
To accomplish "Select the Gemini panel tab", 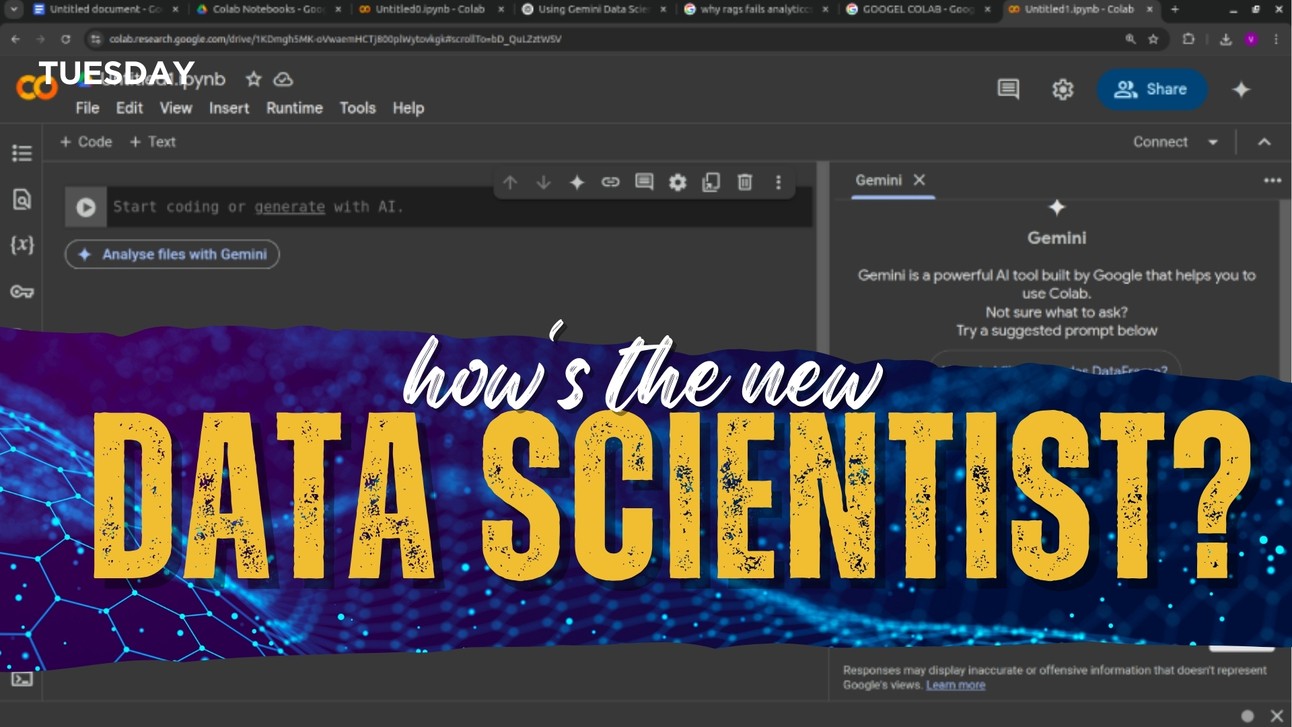I will (878, 180).
